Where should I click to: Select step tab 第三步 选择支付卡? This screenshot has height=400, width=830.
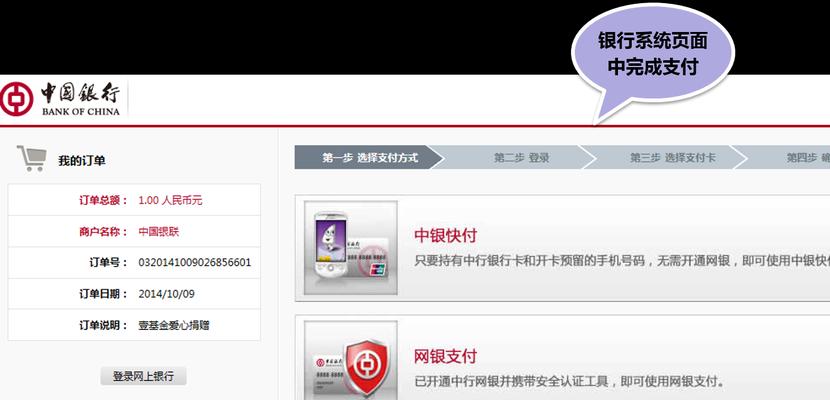pos(665,158)
